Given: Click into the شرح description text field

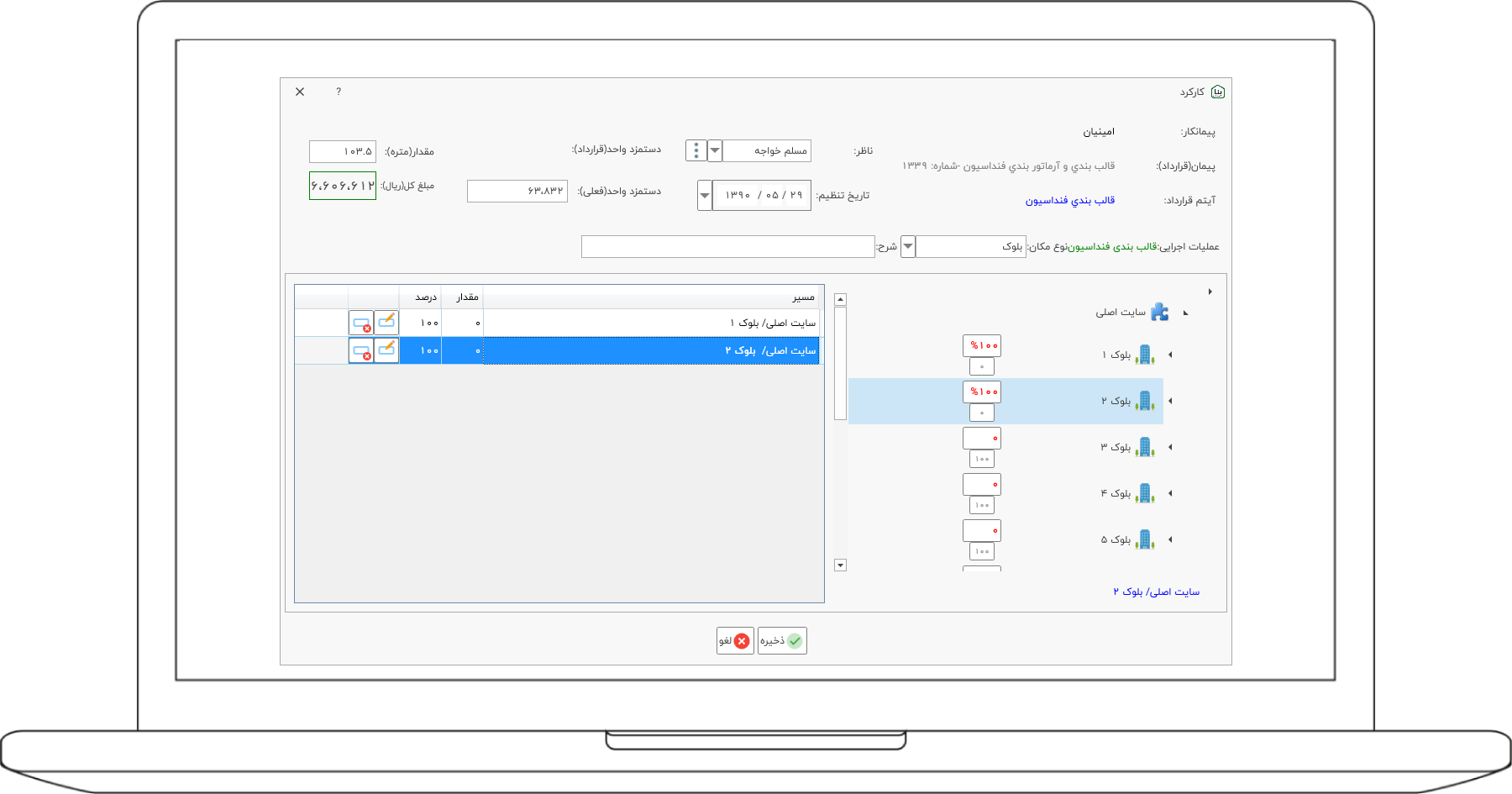Looking at the screenshot, I should [x=727, y=246].
